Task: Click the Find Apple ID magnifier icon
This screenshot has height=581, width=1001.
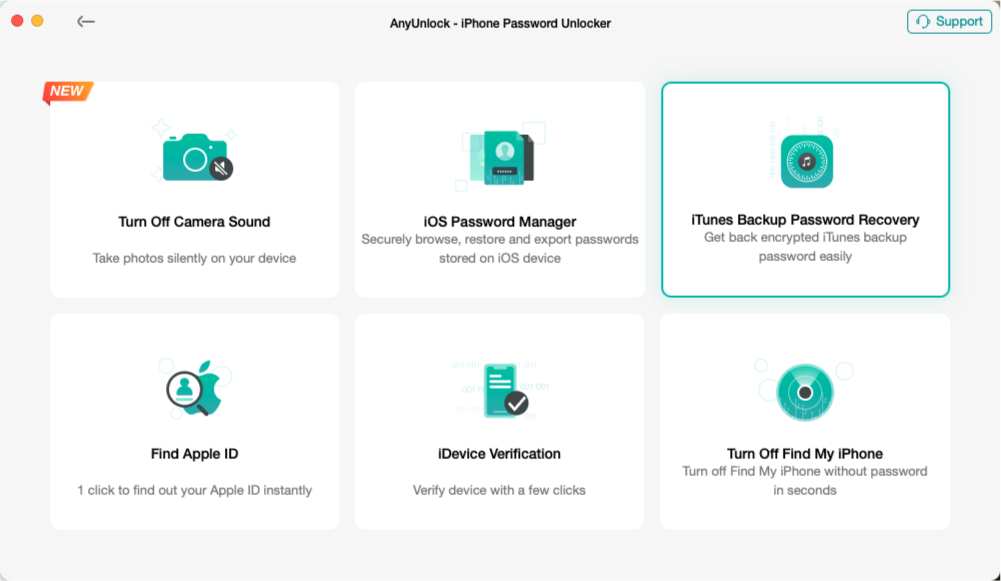Action: [x=194, y=388]
